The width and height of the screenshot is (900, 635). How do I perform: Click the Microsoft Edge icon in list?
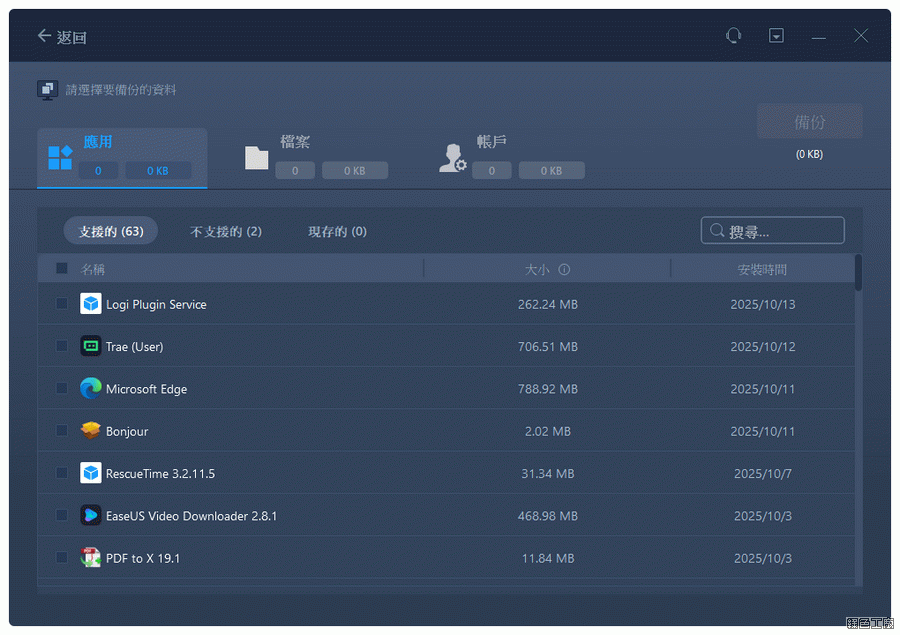[x=91, y=389]
